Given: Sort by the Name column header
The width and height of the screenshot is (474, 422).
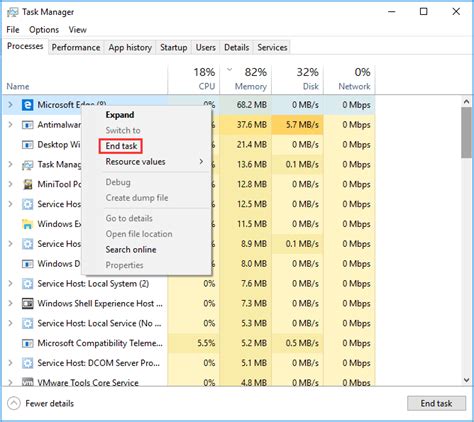Looking at the screenshot, I should 18,87.
